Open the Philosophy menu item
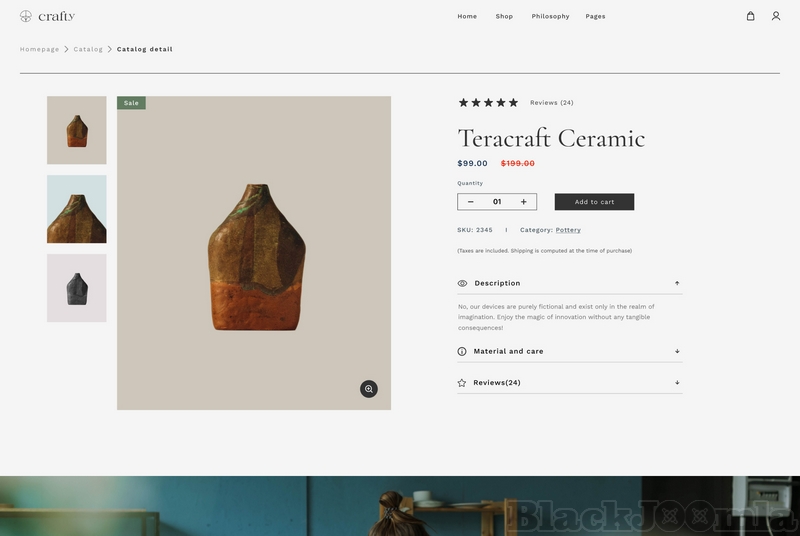The width and height of the screenshot is (800, 536). coord(550,16)
